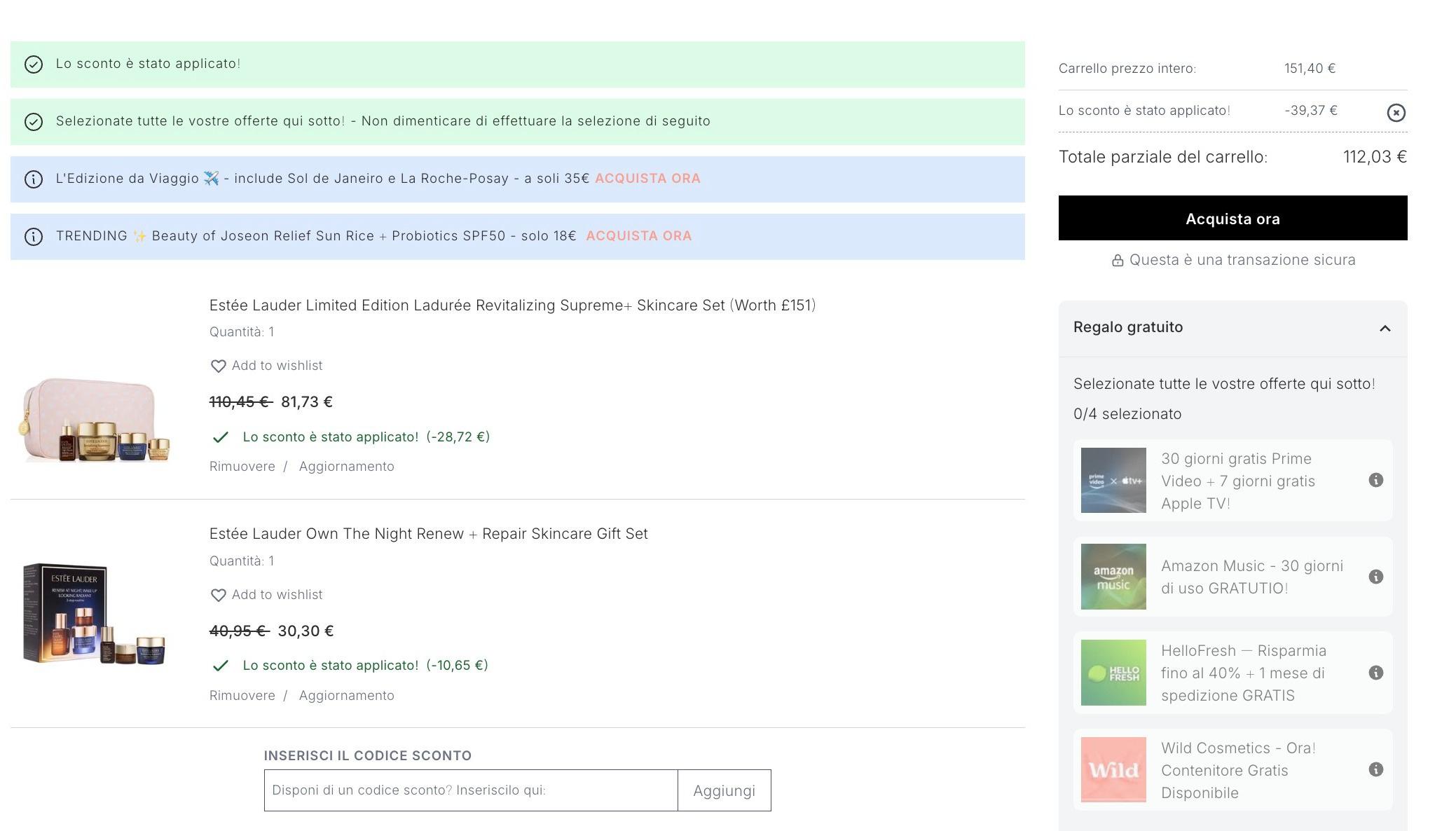Click the Own The Night boxed set image
Image resolution: width=1456 pixels, height=831 pixels.
point(94,614)
